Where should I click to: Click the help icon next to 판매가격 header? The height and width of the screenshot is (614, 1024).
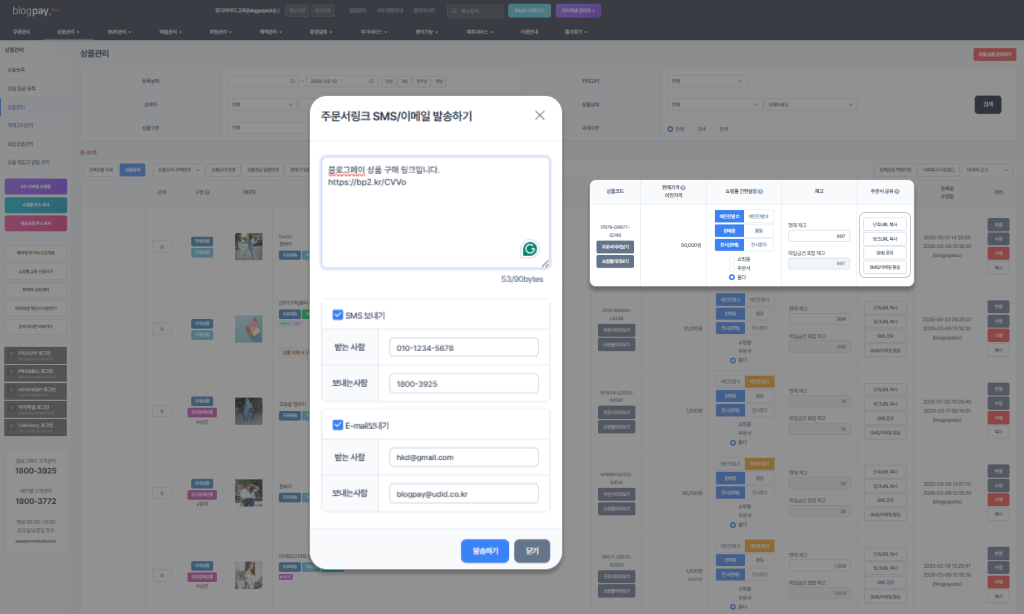click(x=683, y=187)
